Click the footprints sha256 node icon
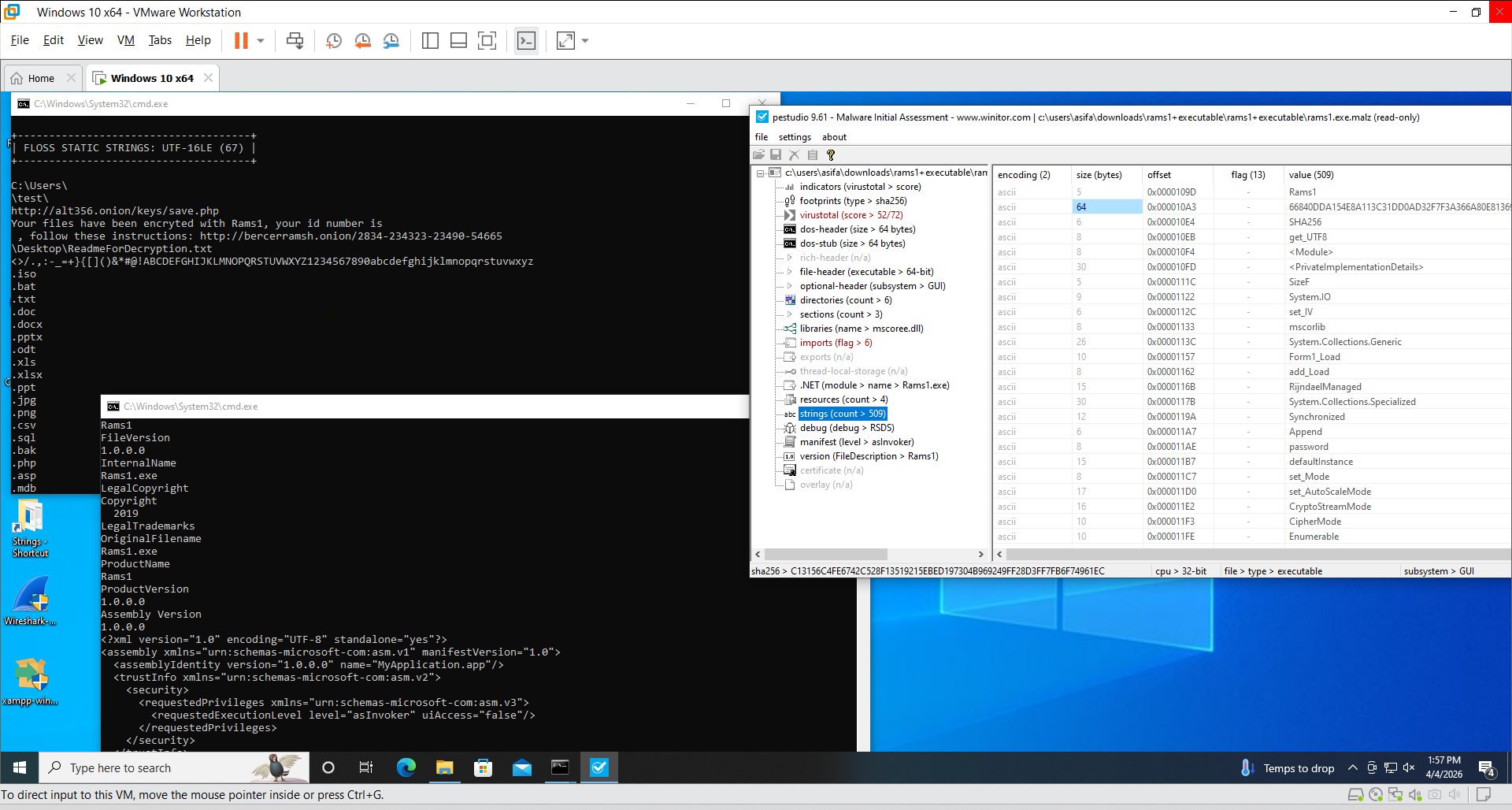This screenshot has height=810, width=1512. click(x=790, y=201)
